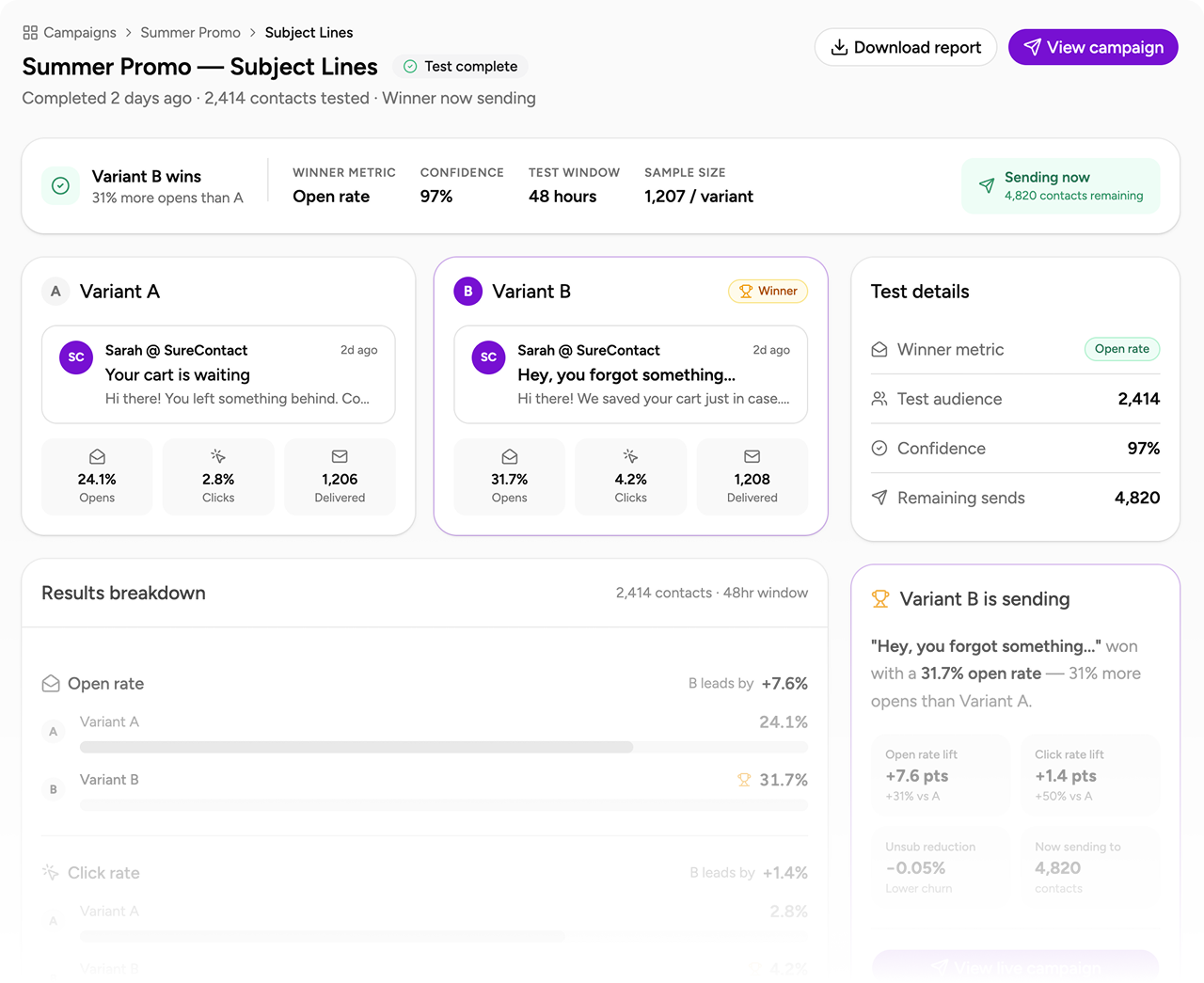Click the Open rate tag in Test details

tap(1121, 349)
